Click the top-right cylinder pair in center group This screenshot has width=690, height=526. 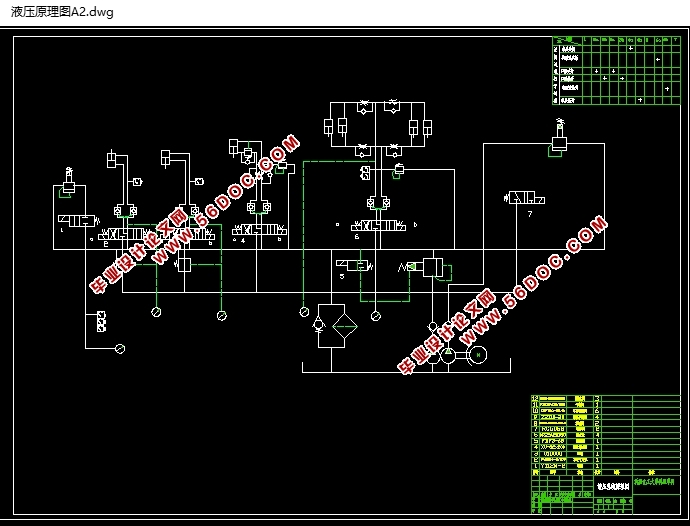tap(419, 127)
